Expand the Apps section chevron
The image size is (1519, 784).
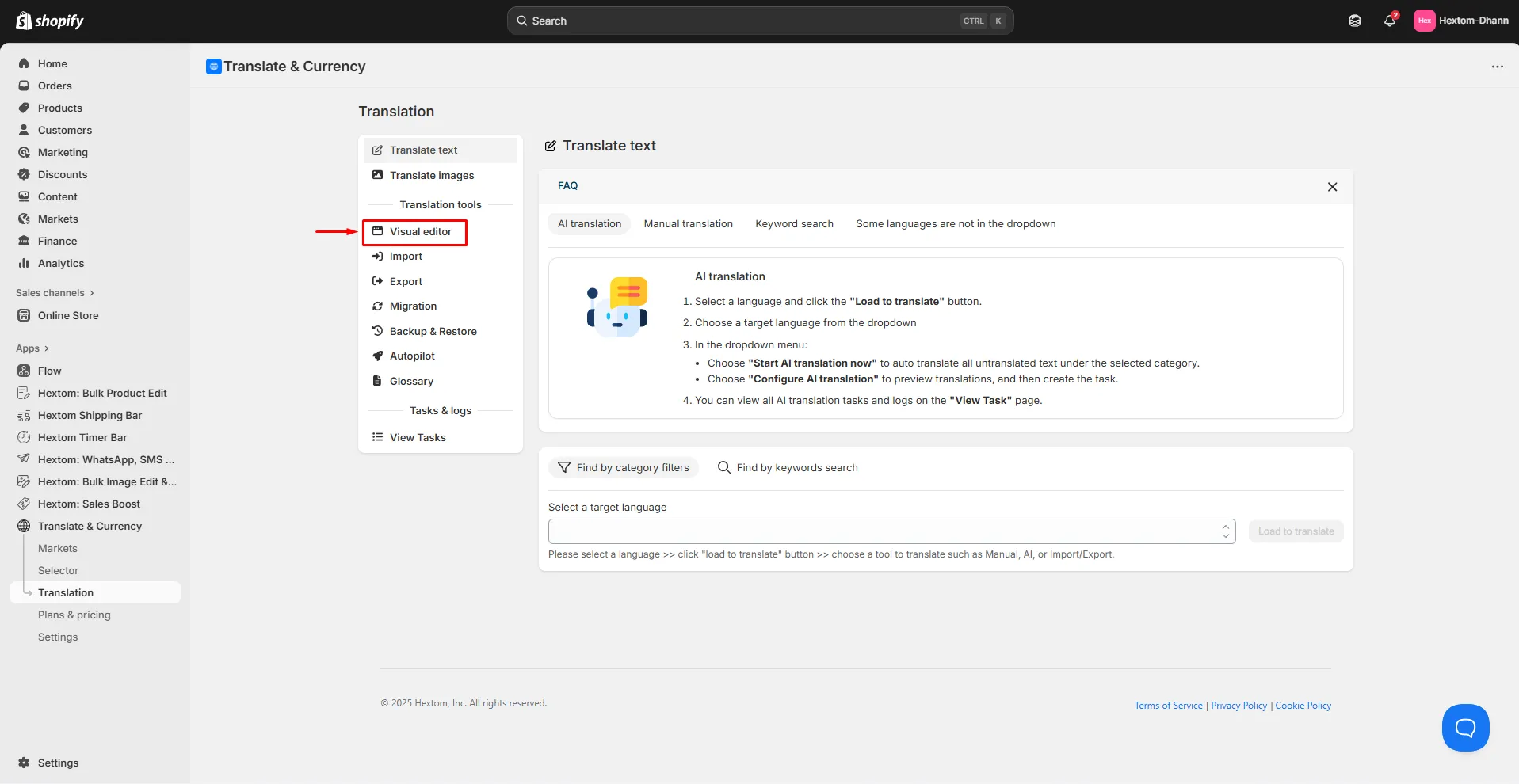[47, 348]
